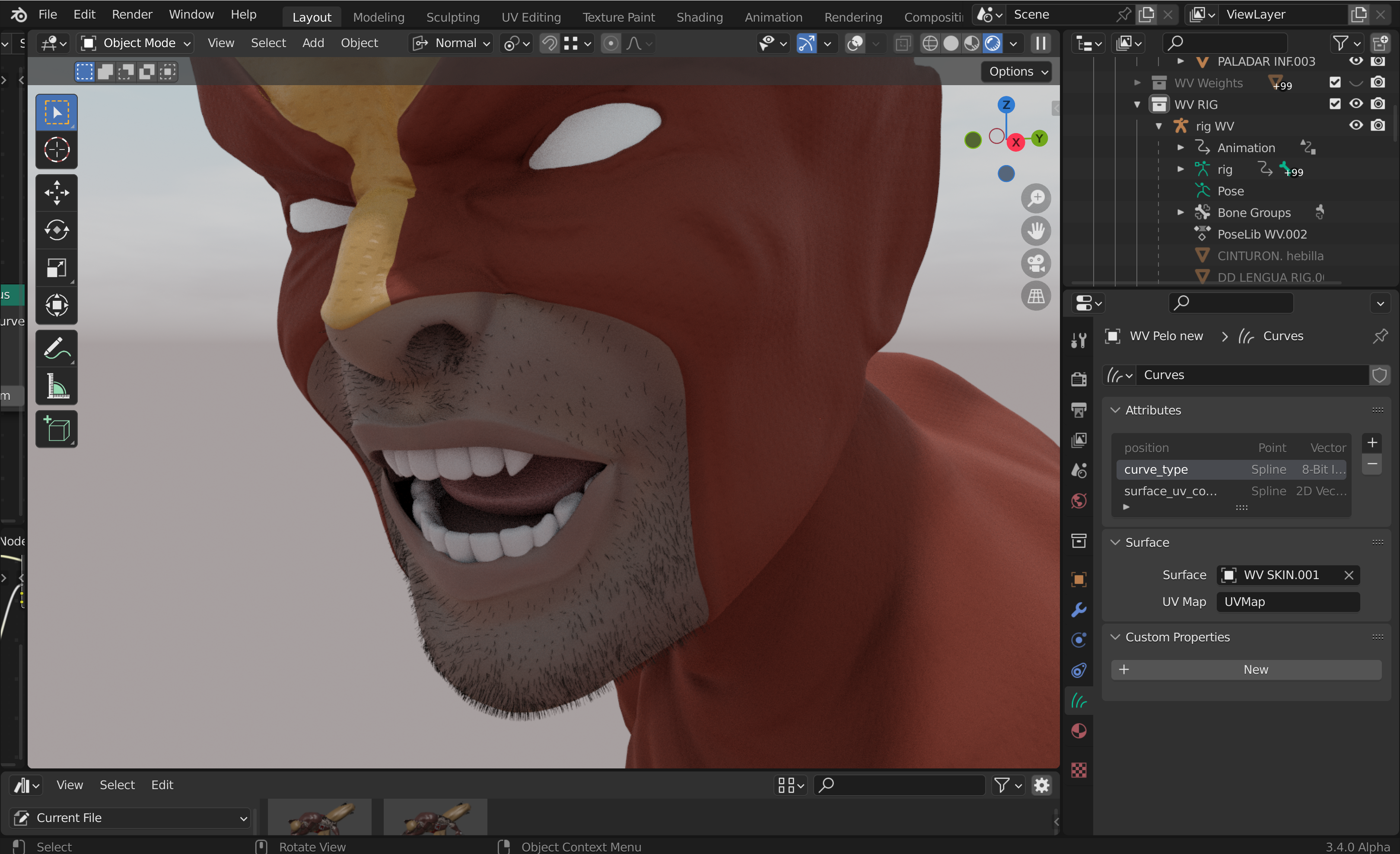The height and width of the screenshot is (854, 1400).
Task: Switch to rendered viewport shading
Action: [x=993, y=43]
